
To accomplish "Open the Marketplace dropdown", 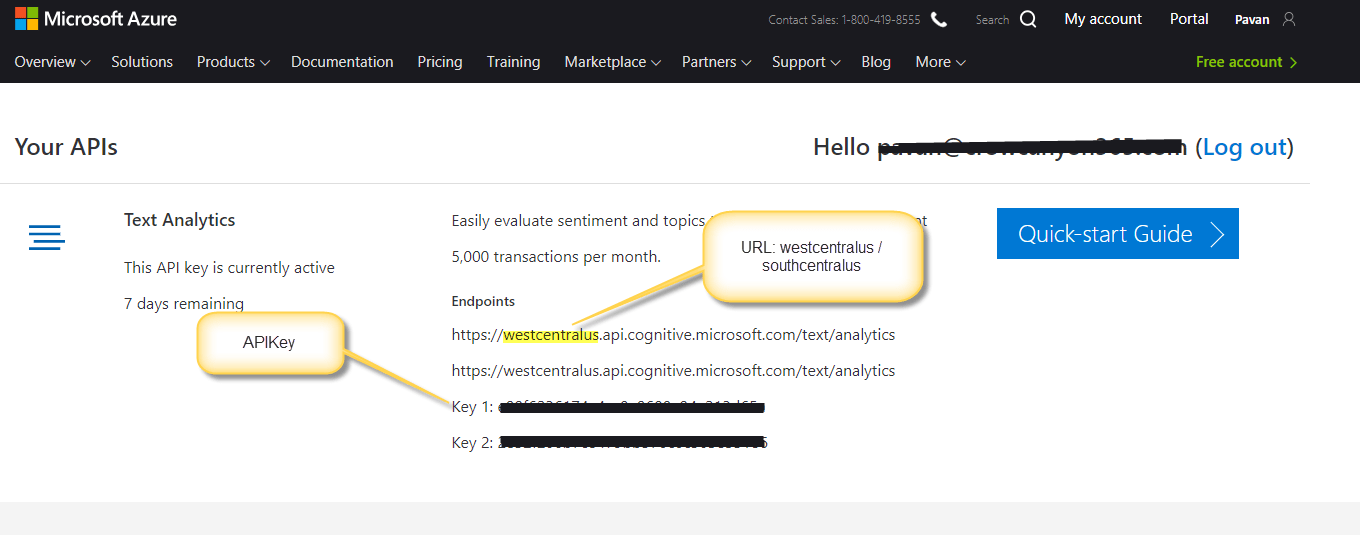I will tap(612, 62).
